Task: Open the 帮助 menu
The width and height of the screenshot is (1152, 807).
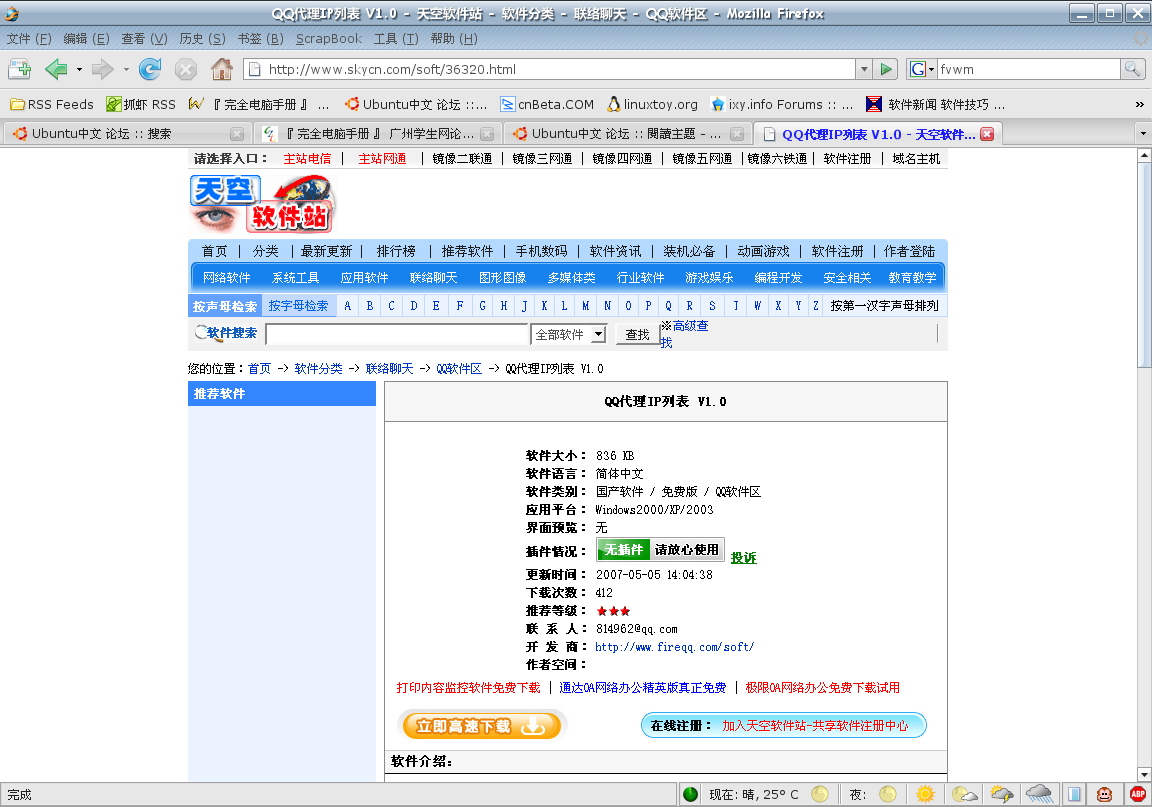Action: 454,39
